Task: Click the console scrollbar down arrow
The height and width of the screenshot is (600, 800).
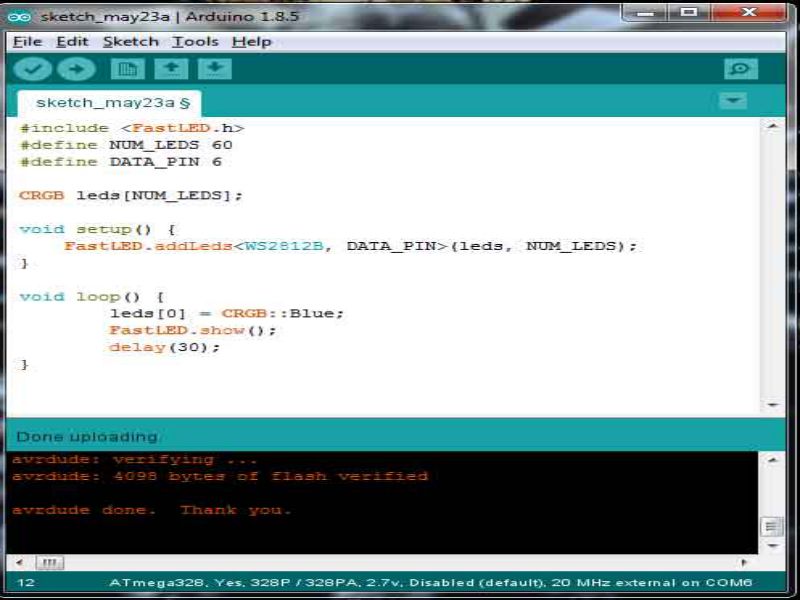Action: [x=773, y=545]
